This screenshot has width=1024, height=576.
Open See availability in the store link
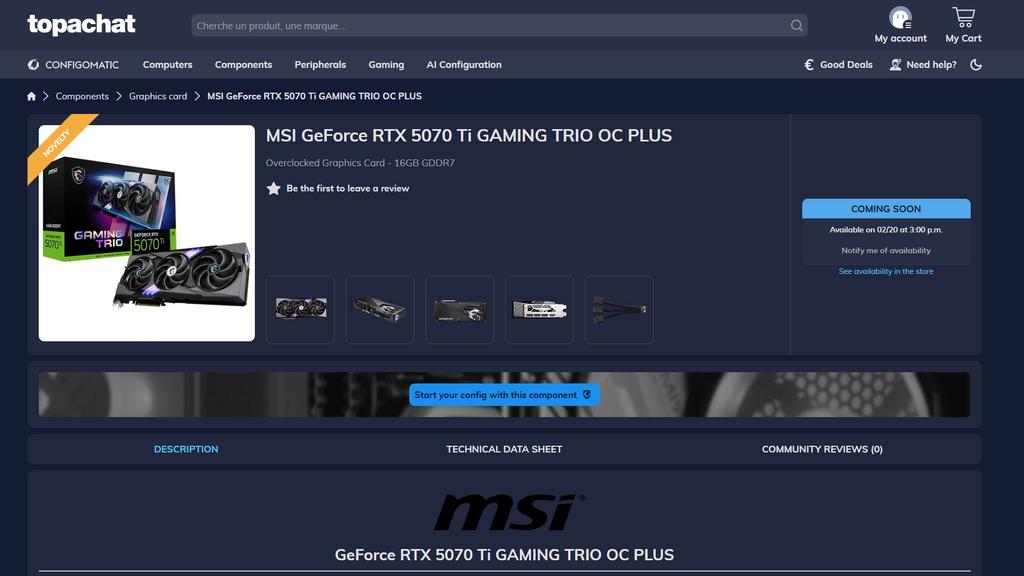(886, 271)
